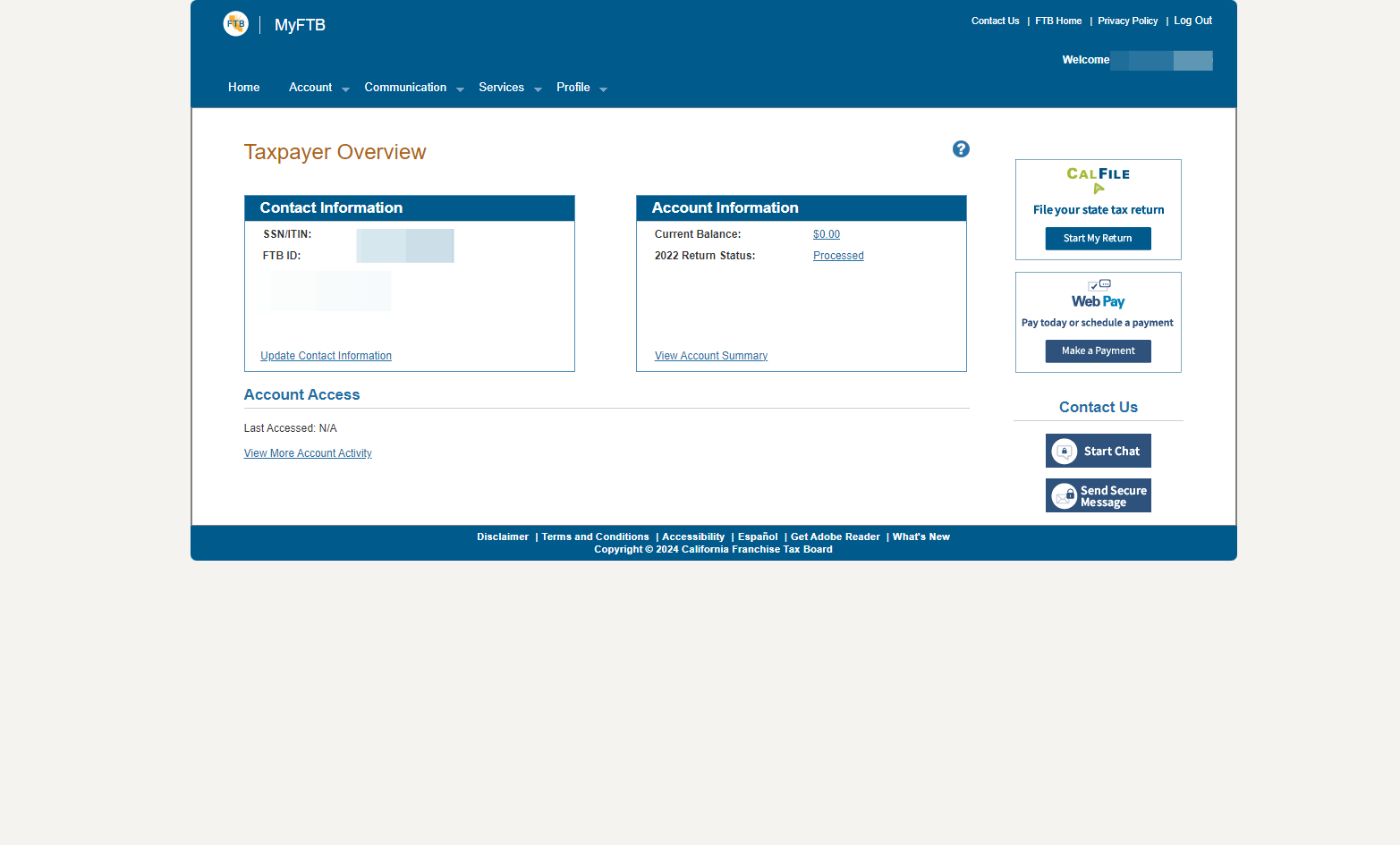Viewport: 1400px width, 845px height.
Task: Open the Profile menu
Action: point(573,88)
